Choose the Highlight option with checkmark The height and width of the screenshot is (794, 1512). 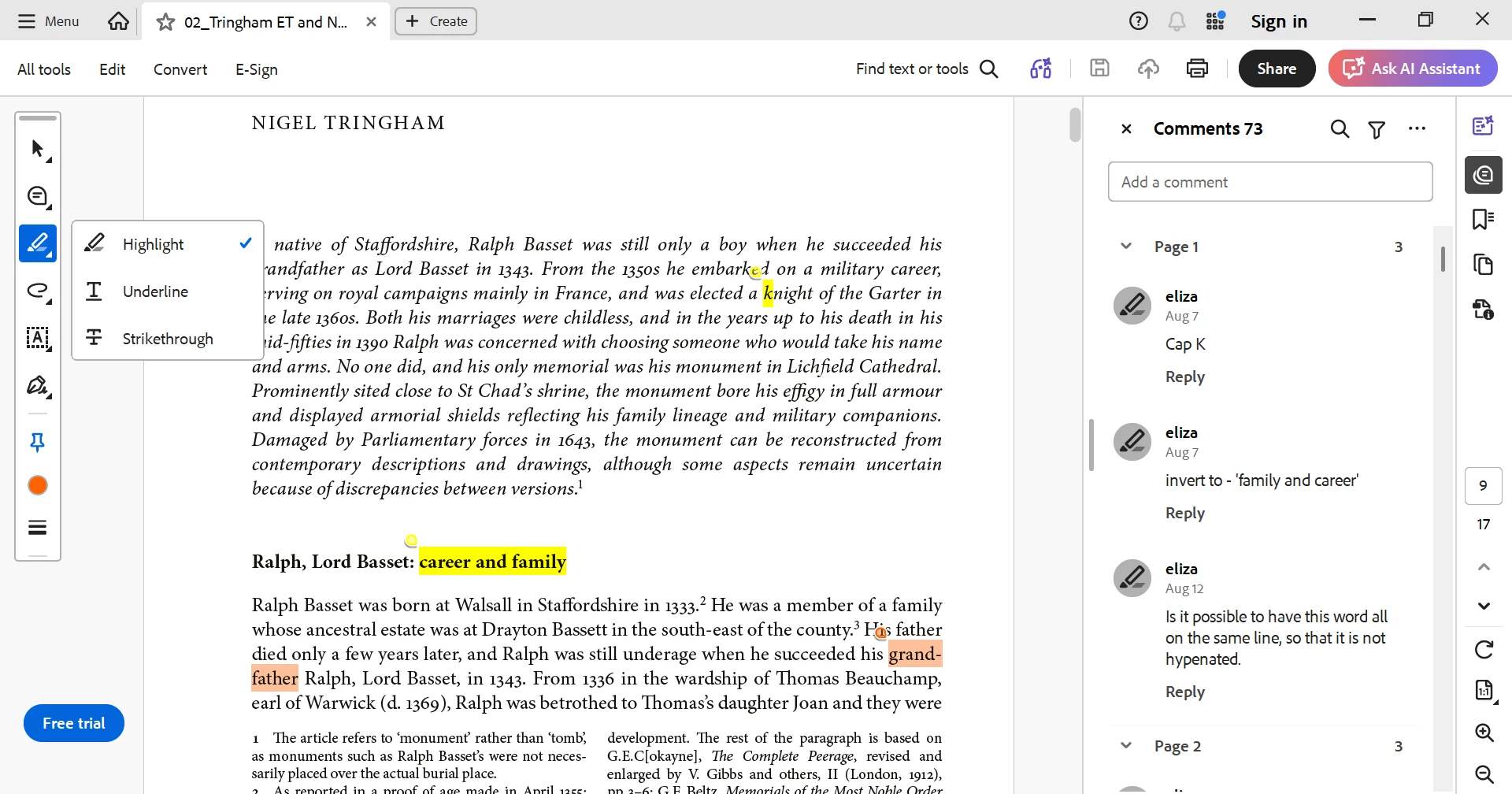coord(168,244)
